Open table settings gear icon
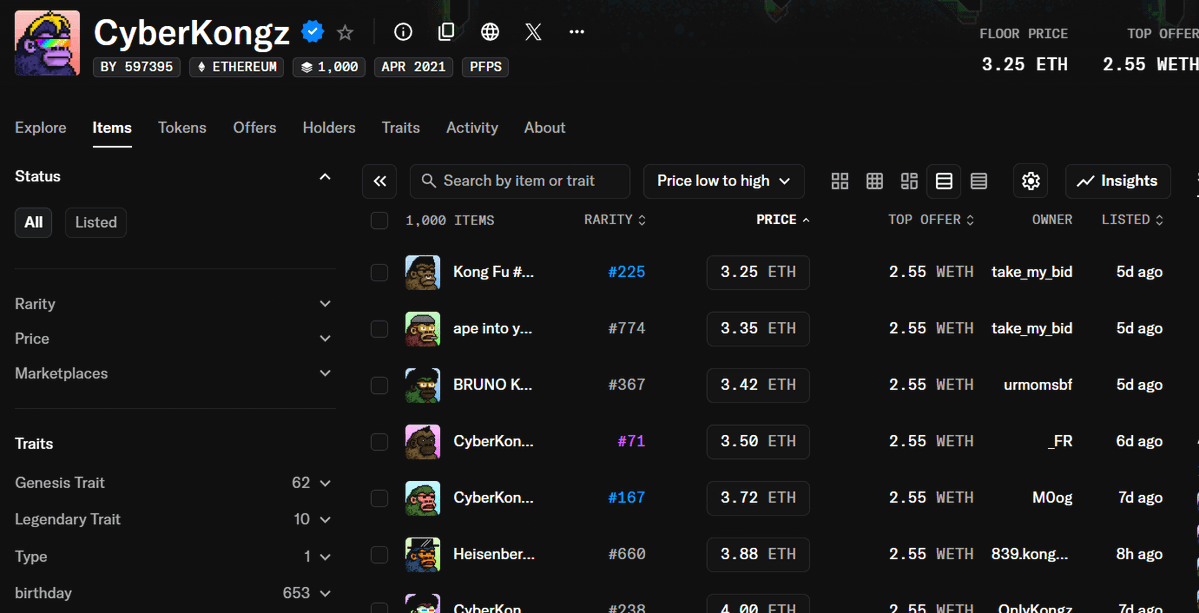Viewport: 1199px width, 613px height. pyautogui.click(x=1031, y=181)
